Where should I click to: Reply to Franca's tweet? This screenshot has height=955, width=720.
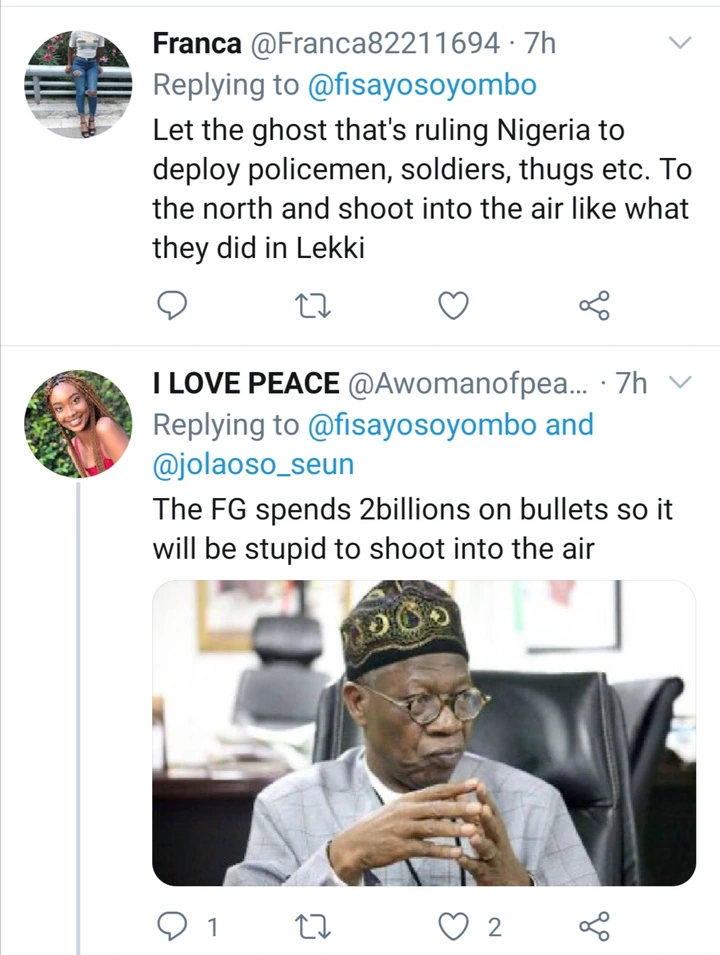click(x=174, y=305)
